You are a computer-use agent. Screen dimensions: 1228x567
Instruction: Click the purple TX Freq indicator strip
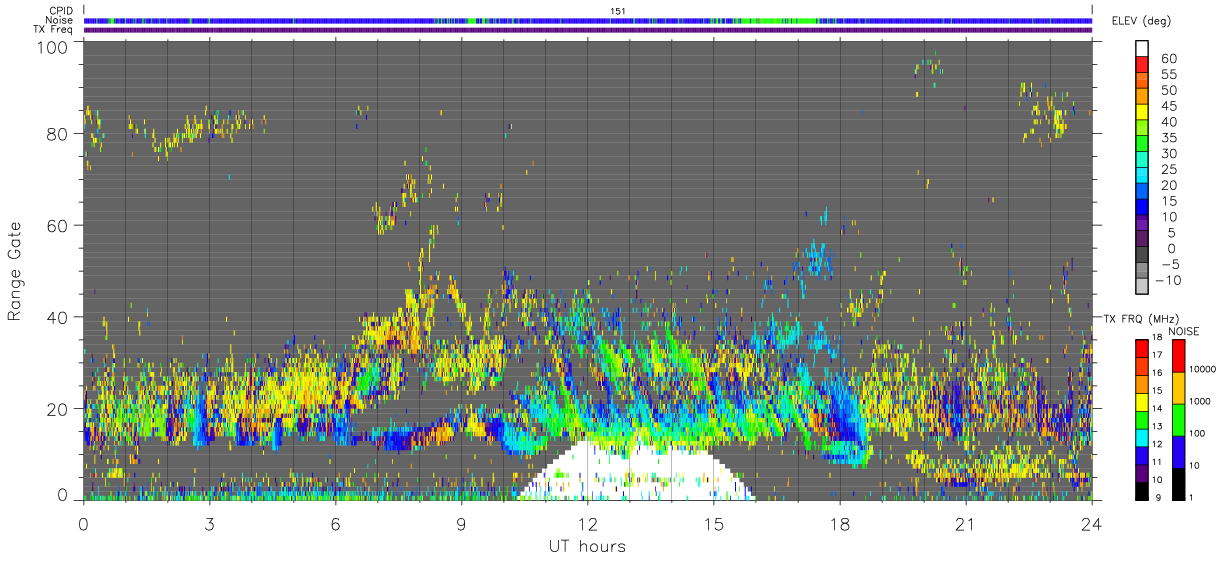(588, 30)
